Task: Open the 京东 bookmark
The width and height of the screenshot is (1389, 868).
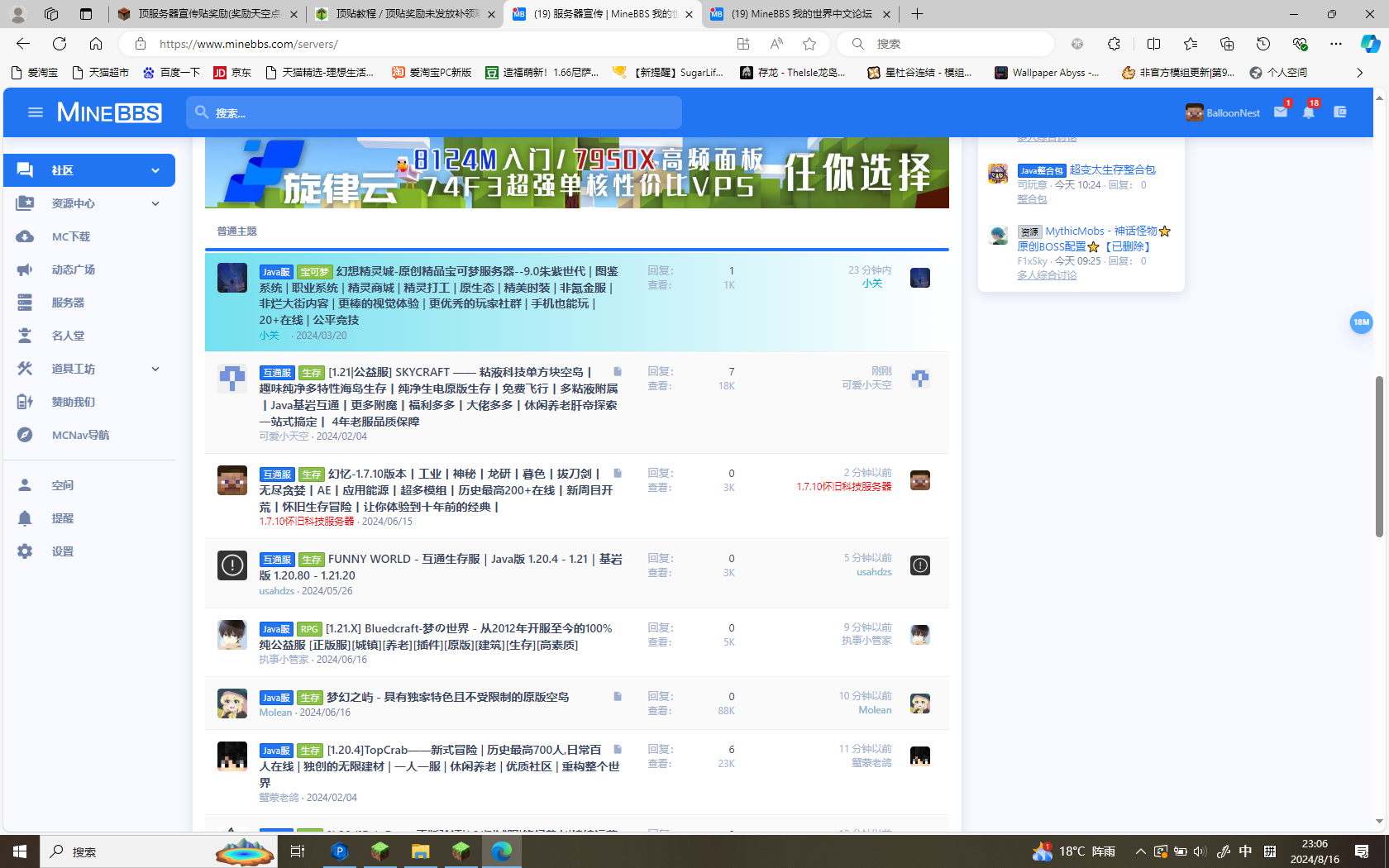Action: tap(232, 73)
